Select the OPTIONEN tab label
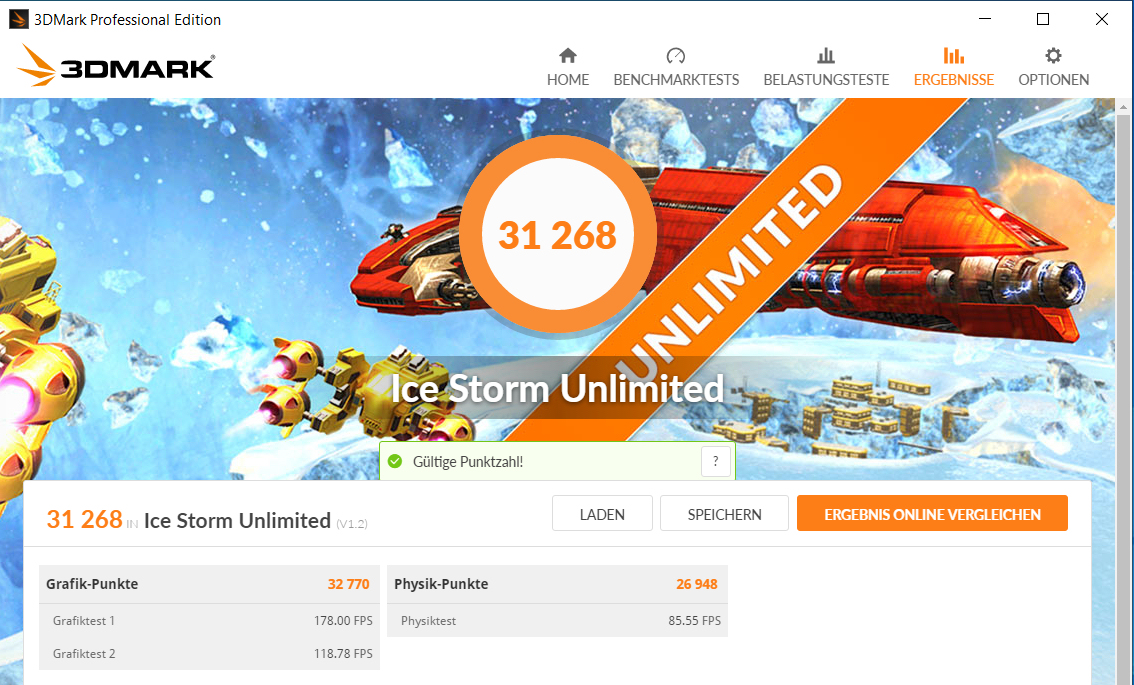The height and width of the screenshot is (685, 1134). tap(1054, 80)
